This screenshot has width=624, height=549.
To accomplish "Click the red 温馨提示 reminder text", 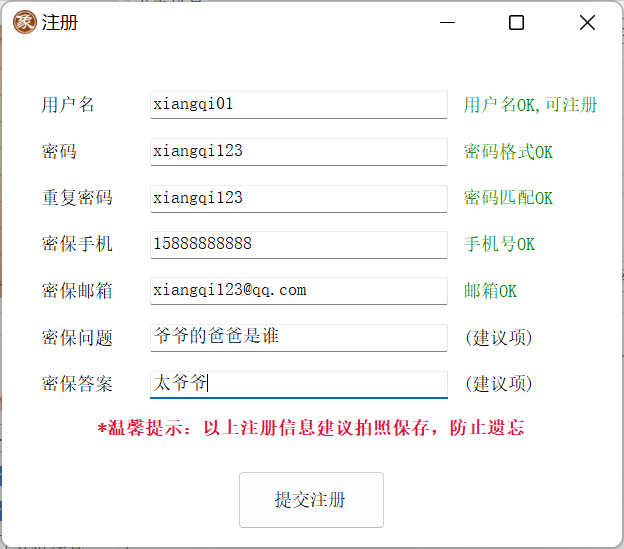I will [310, 428].
